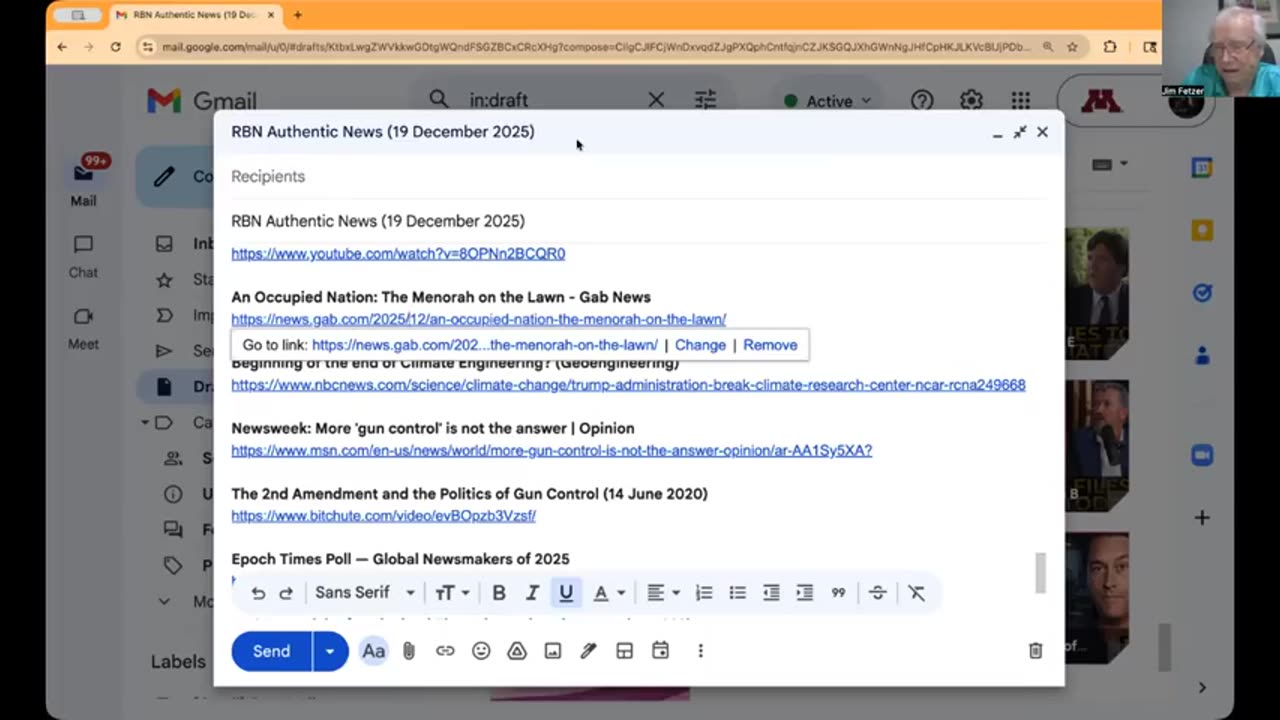Insert files using Google Drive
The height and width of the screenshot is (720, 1280).
click(x=517, y=651)
